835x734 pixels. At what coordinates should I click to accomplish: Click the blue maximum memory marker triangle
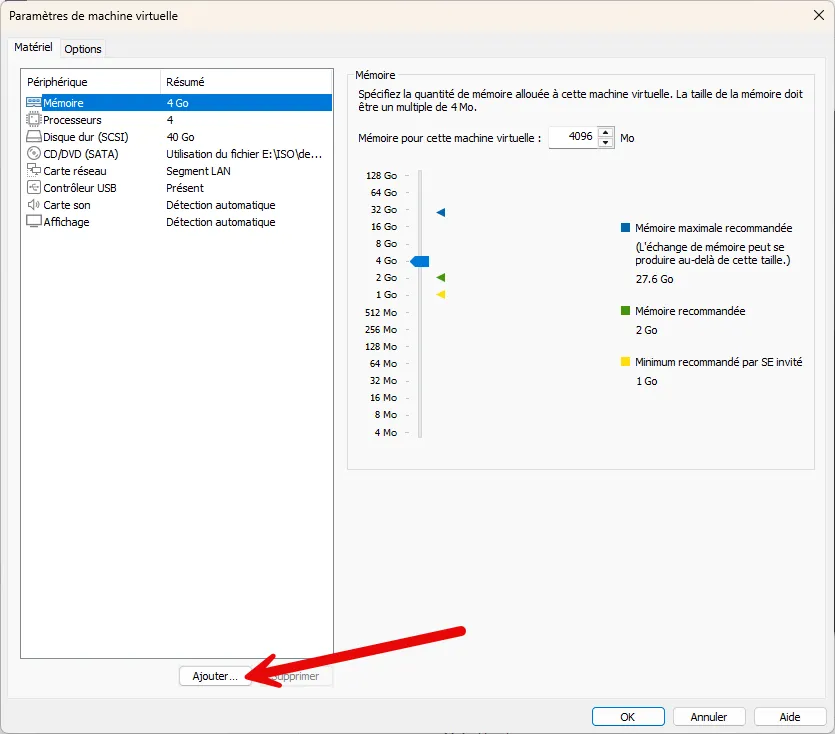tap(441, 213)
